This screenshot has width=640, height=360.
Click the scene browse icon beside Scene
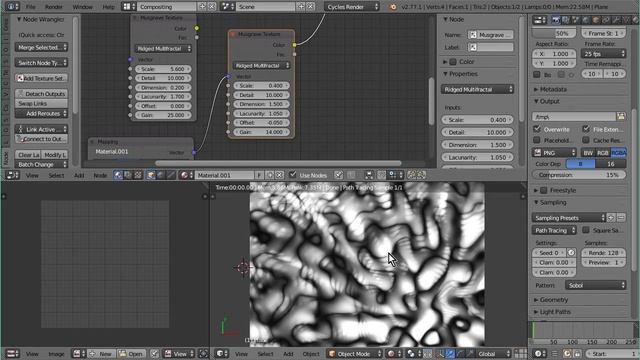click(227, 7)
